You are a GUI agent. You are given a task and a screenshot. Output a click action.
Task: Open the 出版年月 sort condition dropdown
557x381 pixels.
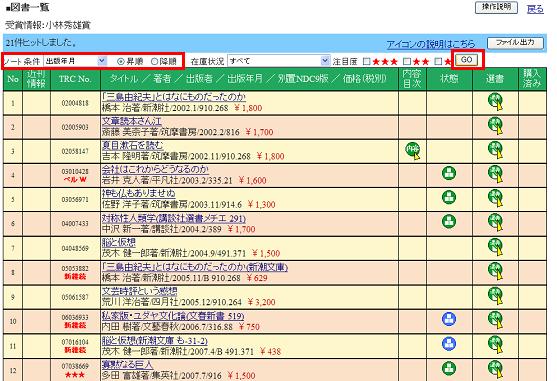(75, 61)
